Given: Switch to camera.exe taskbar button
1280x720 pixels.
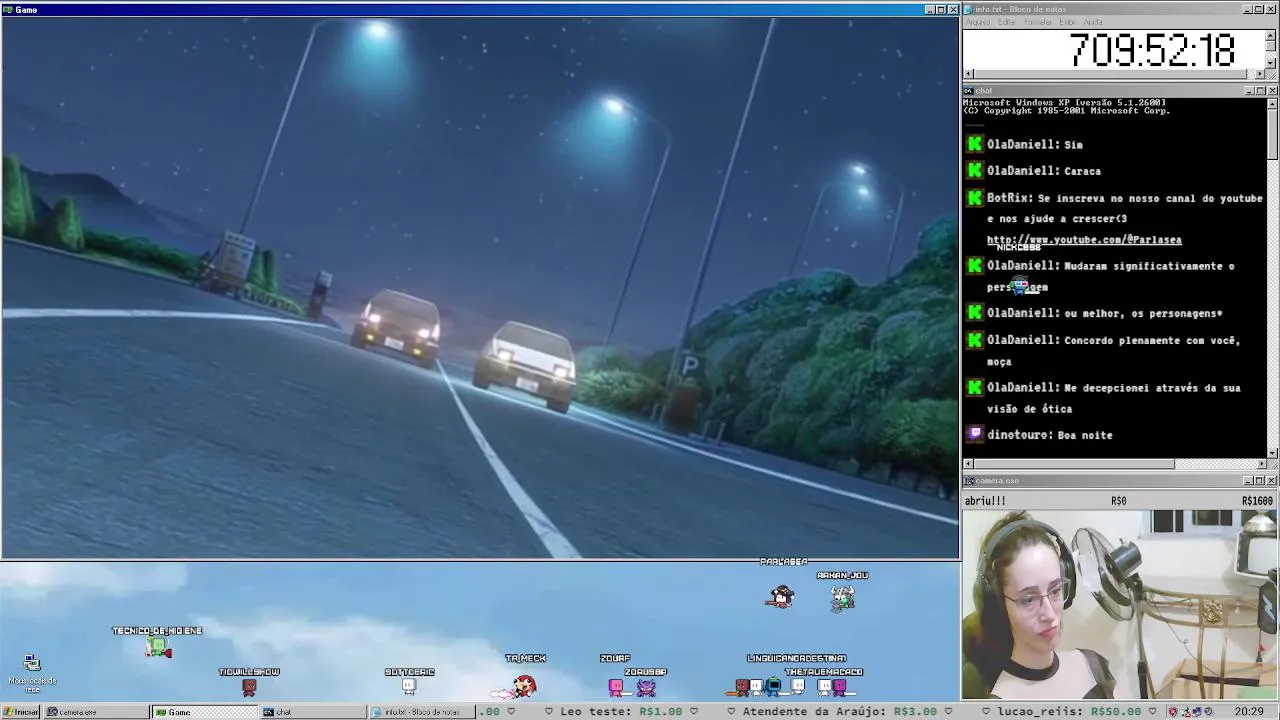Looking at the screenshot, I should click(97, 712).
